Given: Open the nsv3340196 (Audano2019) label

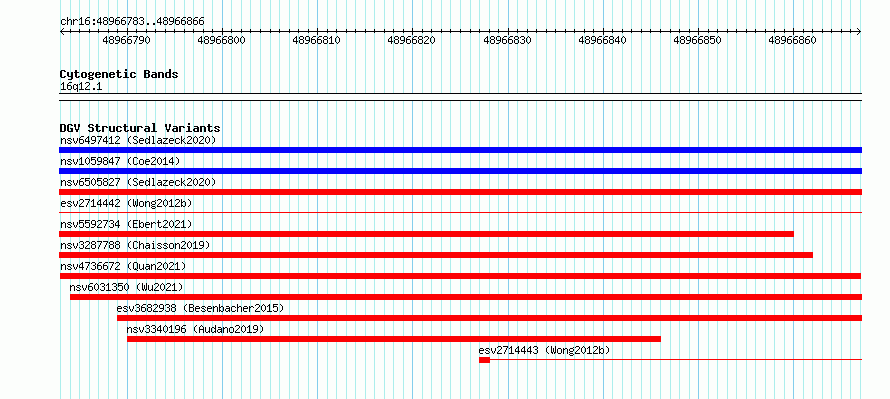Looking at the screenshot, I should click(x=195, y=329).
